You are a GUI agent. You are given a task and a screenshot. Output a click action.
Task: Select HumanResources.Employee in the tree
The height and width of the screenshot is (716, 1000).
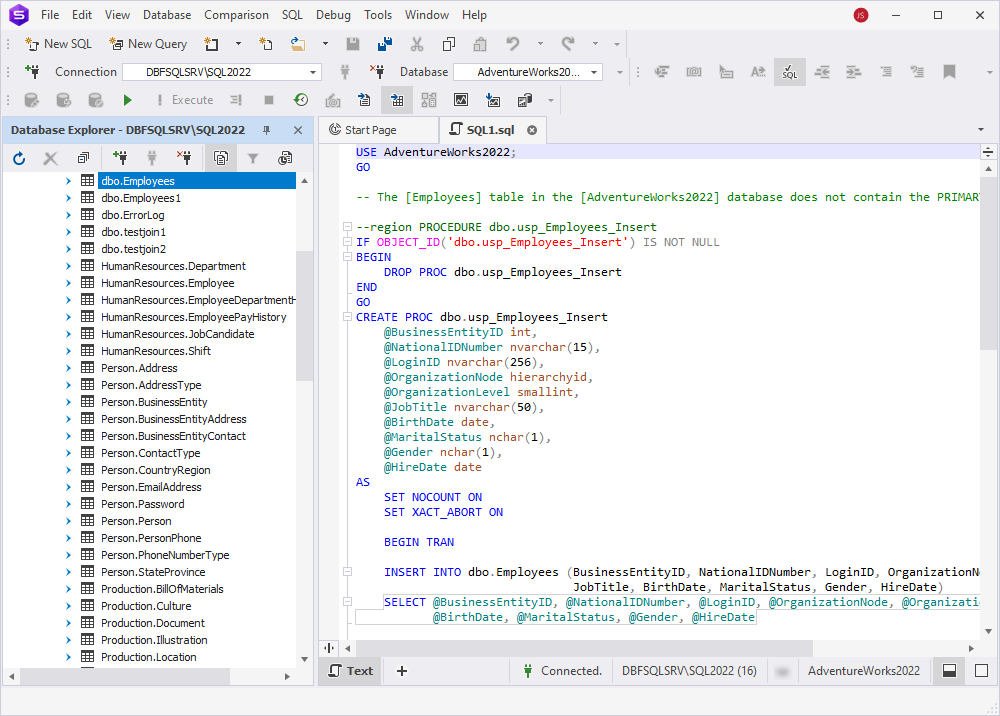click(x=168, y=283)
